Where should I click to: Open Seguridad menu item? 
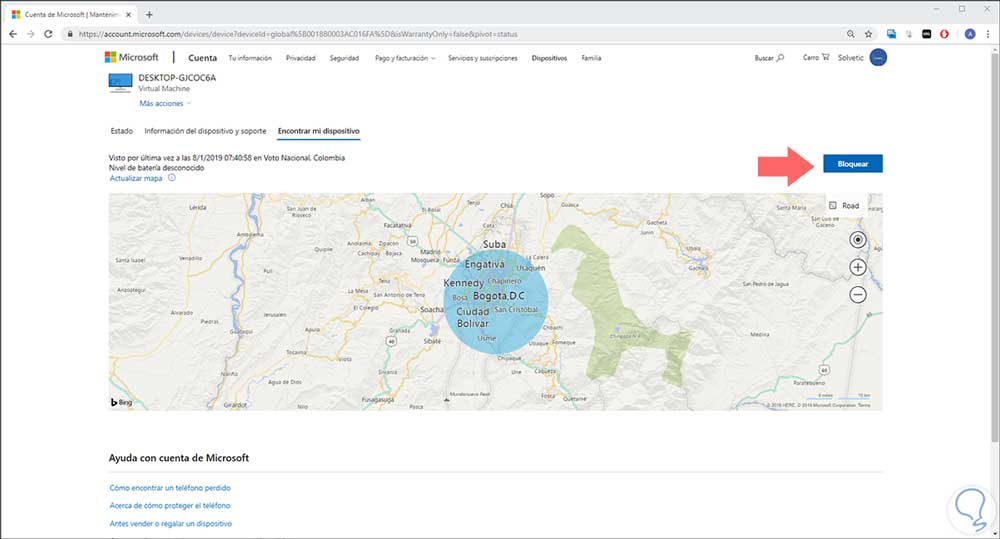344,58
